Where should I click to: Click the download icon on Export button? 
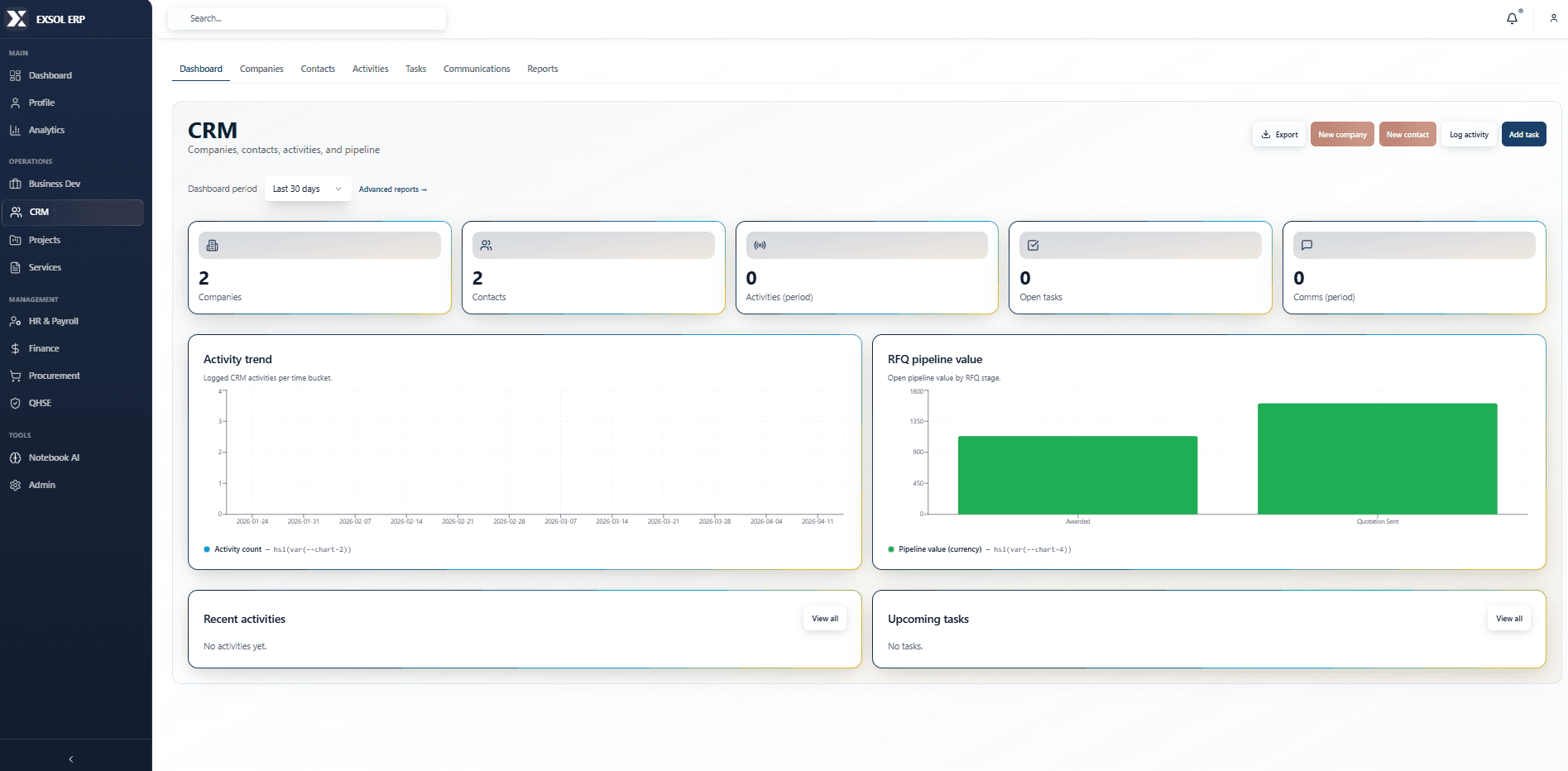[1266, 134]
